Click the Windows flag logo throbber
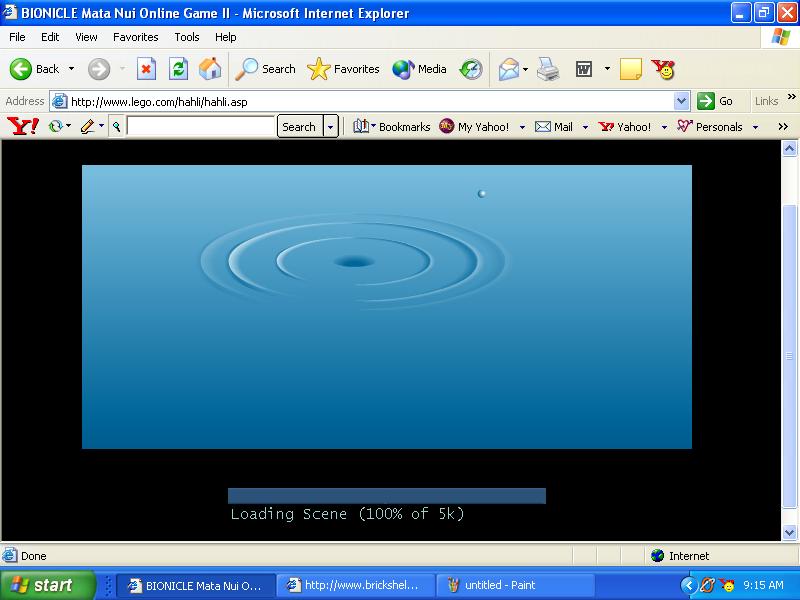This screenshot has height=600, width=800. point(781,37)
